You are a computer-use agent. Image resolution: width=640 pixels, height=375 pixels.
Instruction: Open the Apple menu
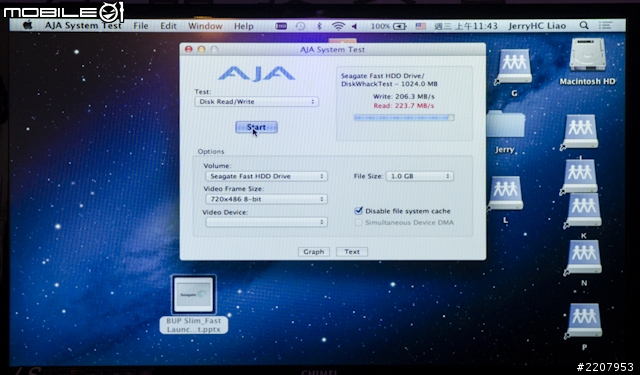(x=27, y=25)
